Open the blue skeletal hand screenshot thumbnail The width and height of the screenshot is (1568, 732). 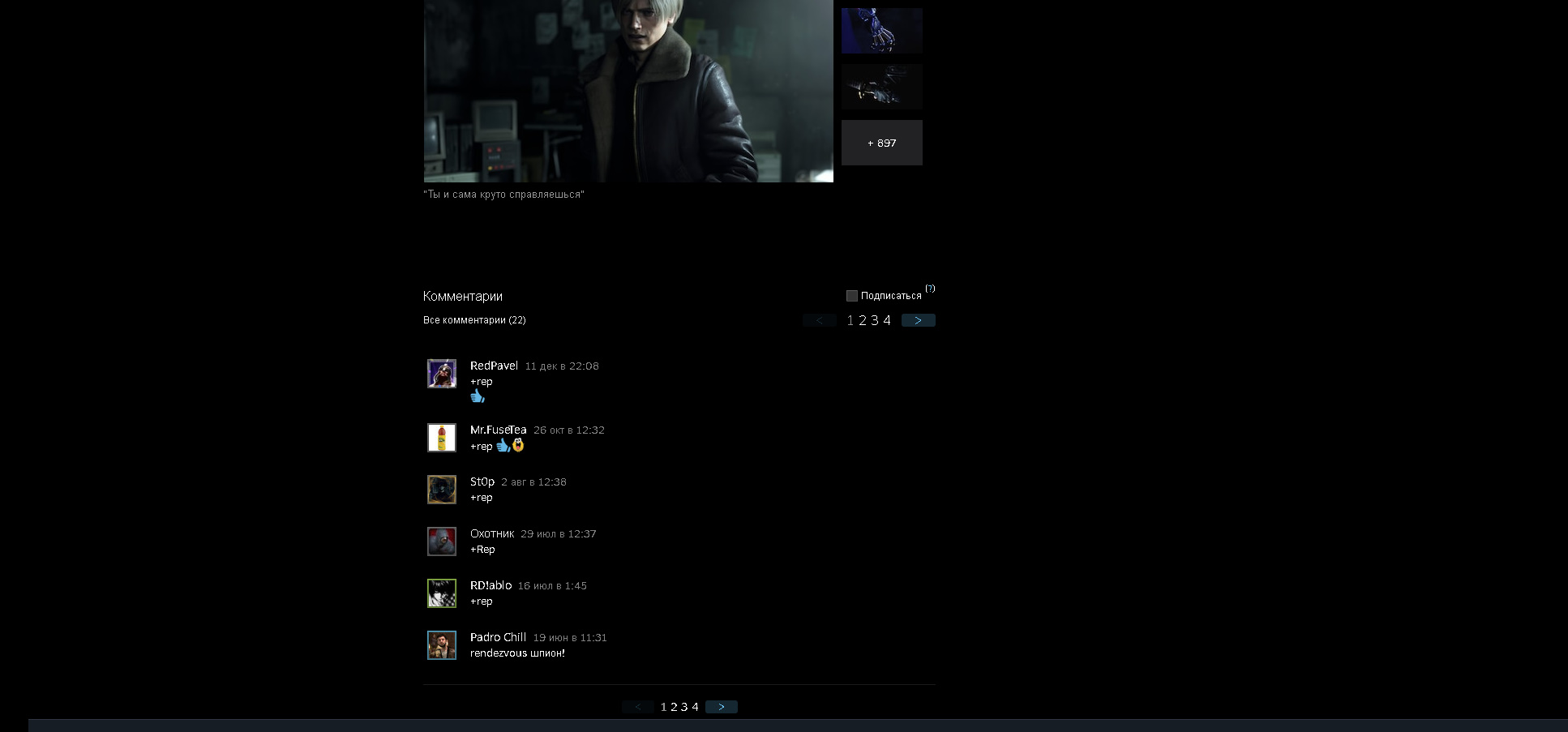click(x=882, y=31)
